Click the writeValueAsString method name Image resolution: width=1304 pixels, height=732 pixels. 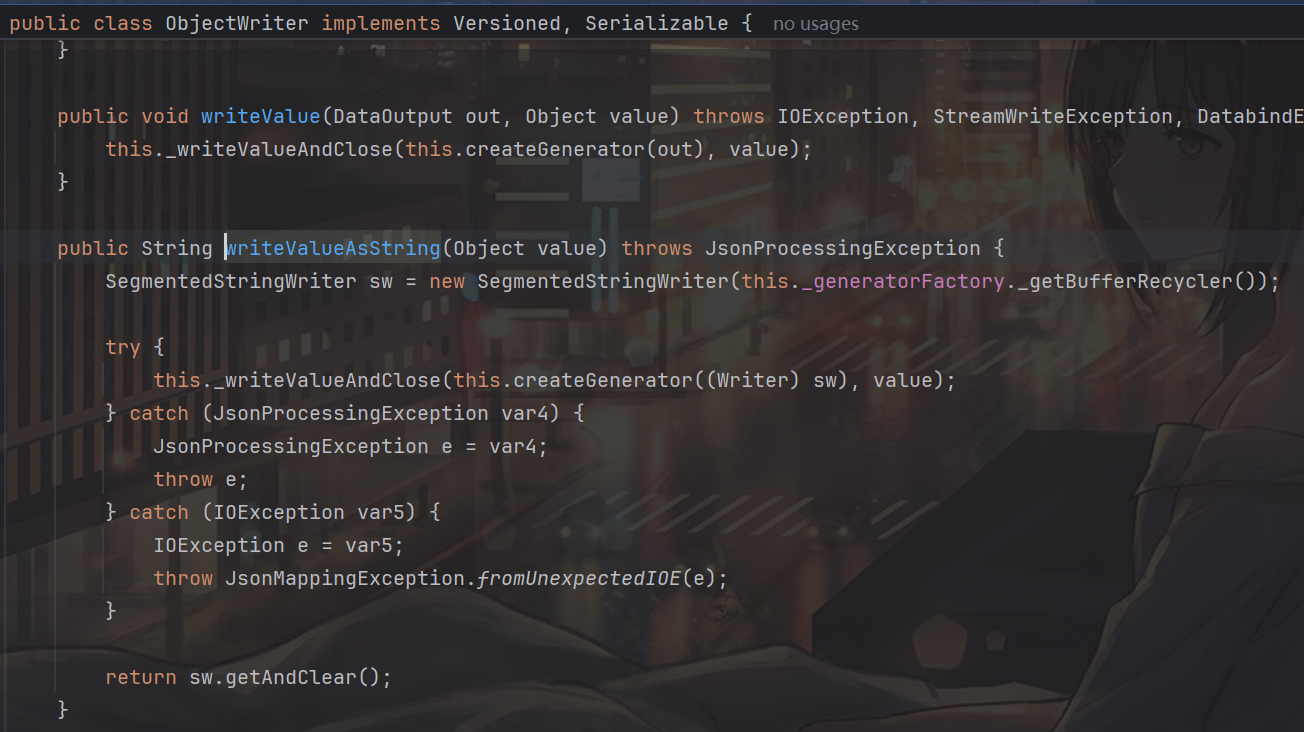pos(333,248)
